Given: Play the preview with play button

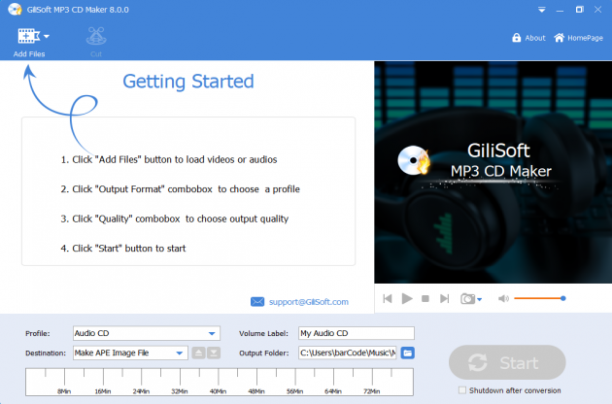Looking at the screenshot, I should tap(407, 299).
